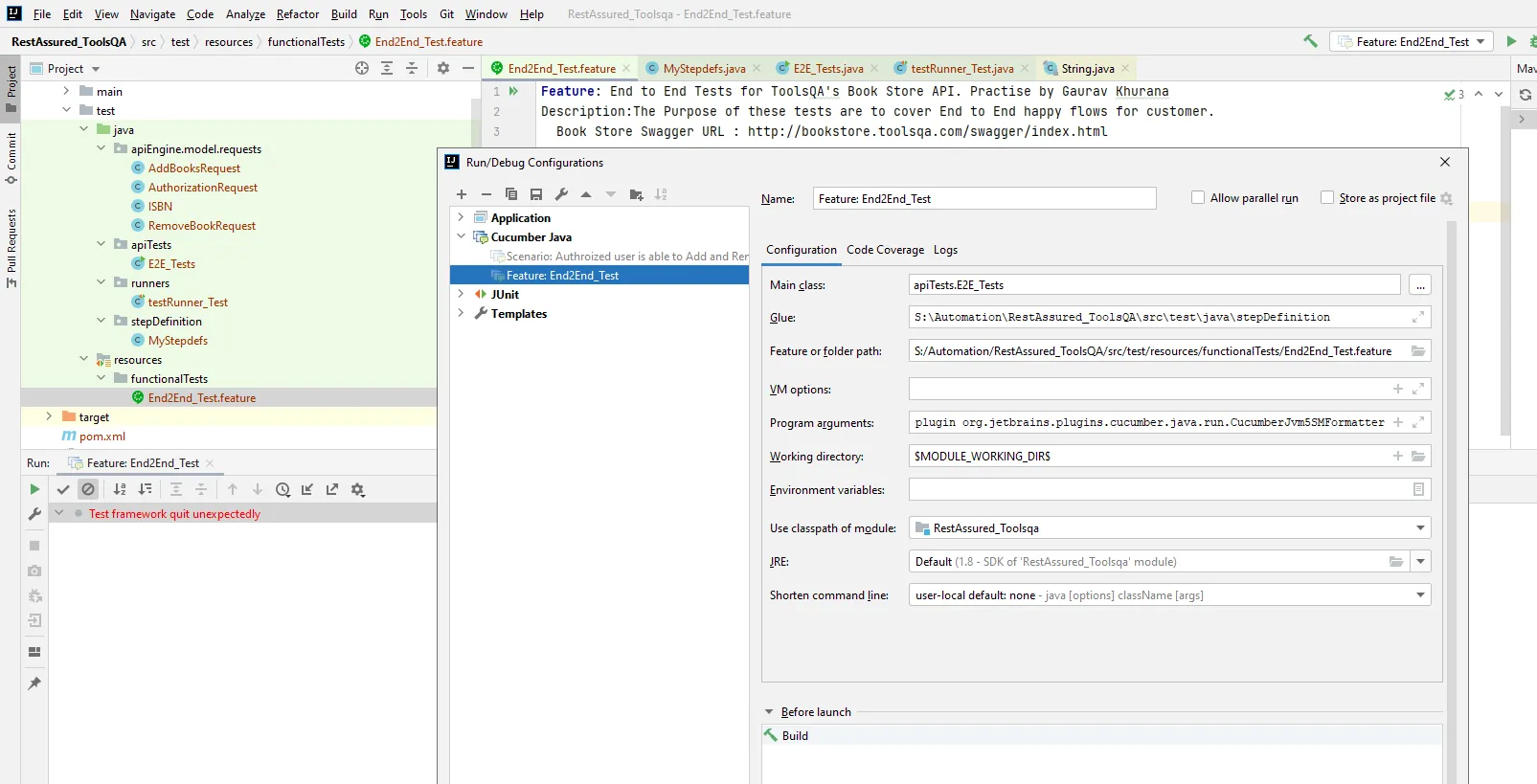Click the green Rerun button in Run panel
The image size is (1537, 784).
[x=34, y=489]
